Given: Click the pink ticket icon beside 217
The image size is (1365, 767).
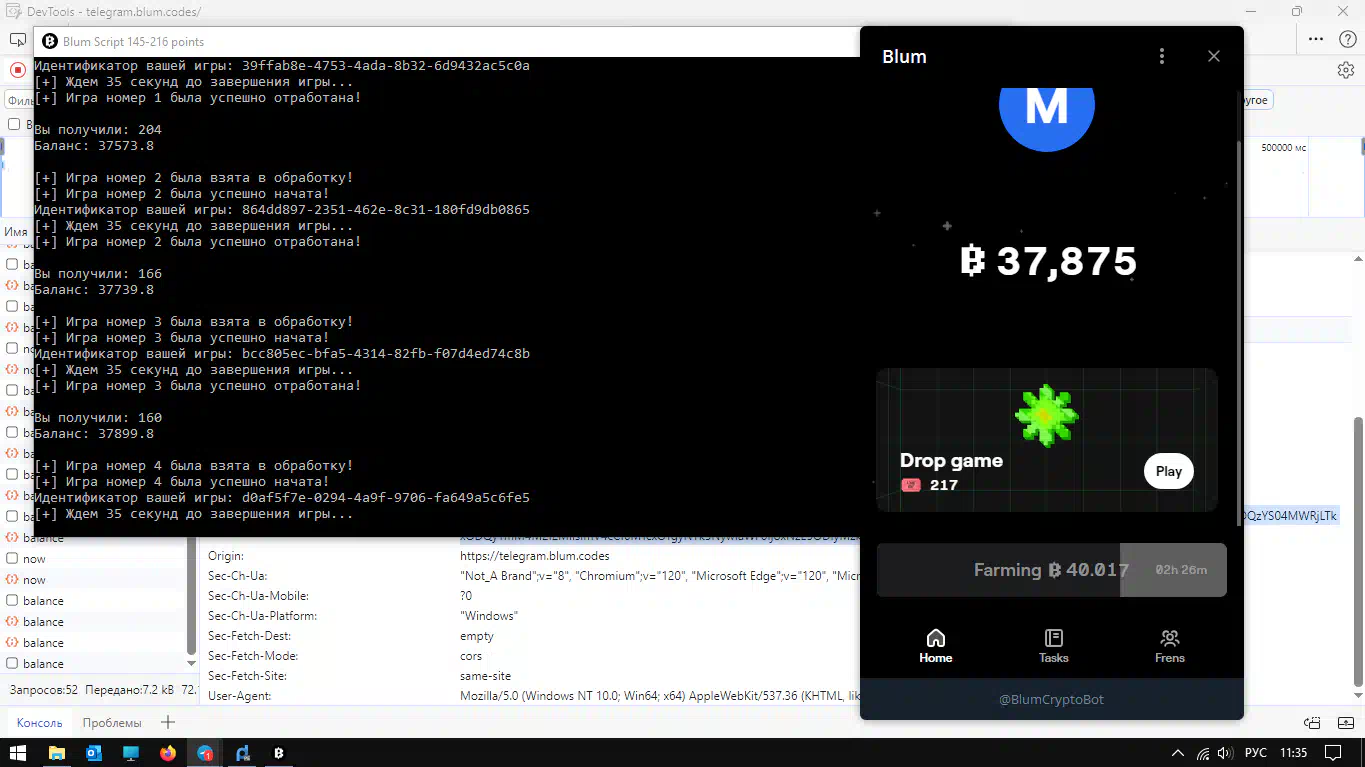Looking at the screenshot, I should coord(911,485).
